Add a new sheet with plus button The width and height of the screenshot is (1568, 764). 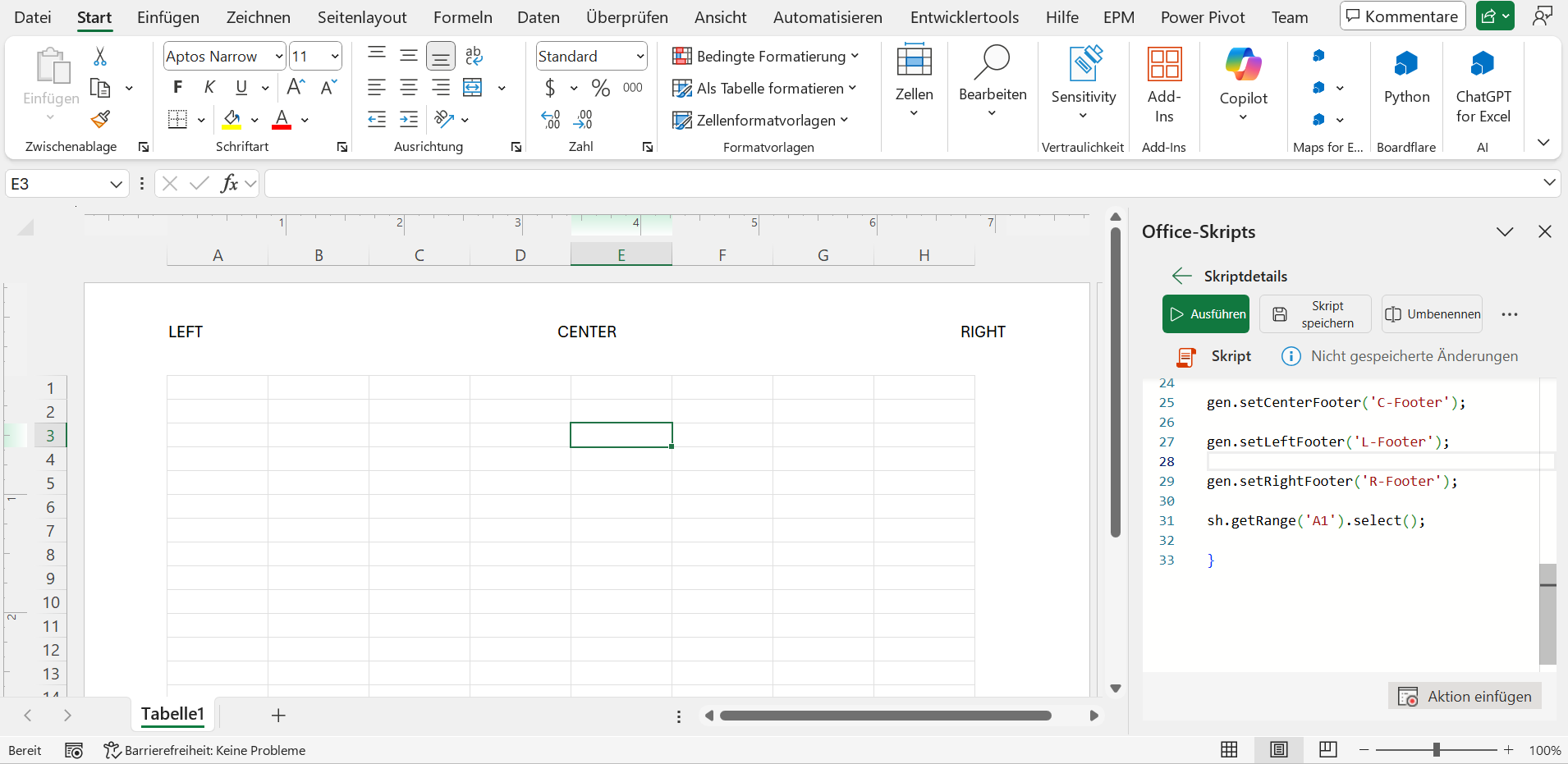coord(278,715)
